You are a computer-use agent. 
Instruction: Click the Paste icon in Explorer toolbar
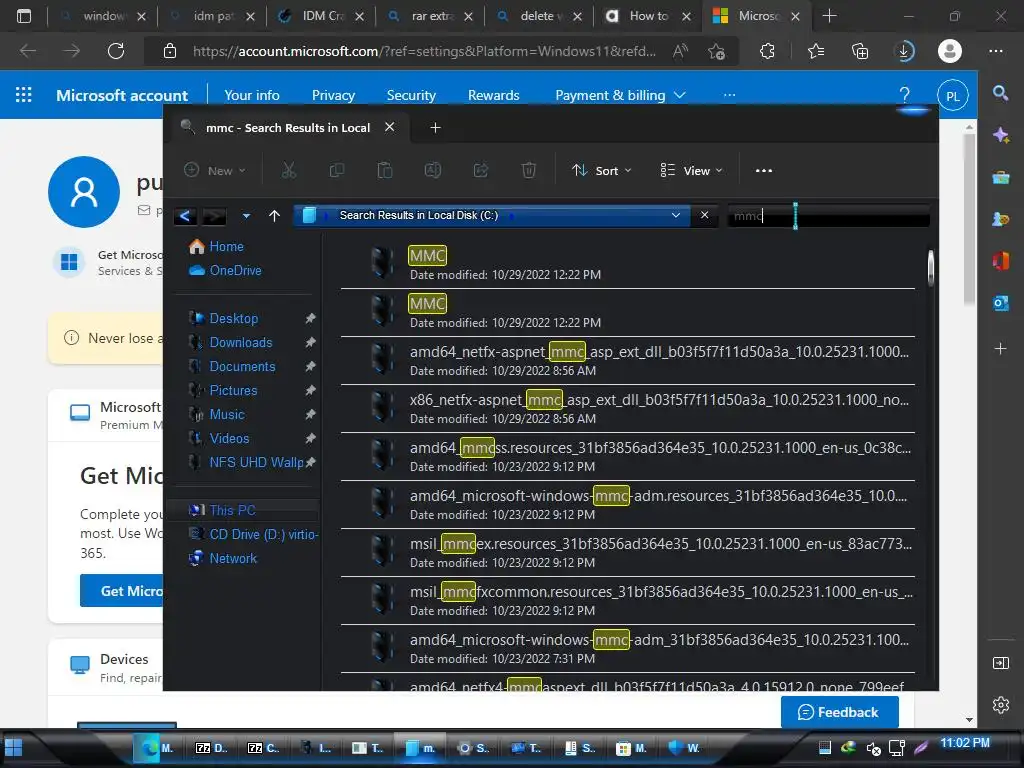coord(385,170)
